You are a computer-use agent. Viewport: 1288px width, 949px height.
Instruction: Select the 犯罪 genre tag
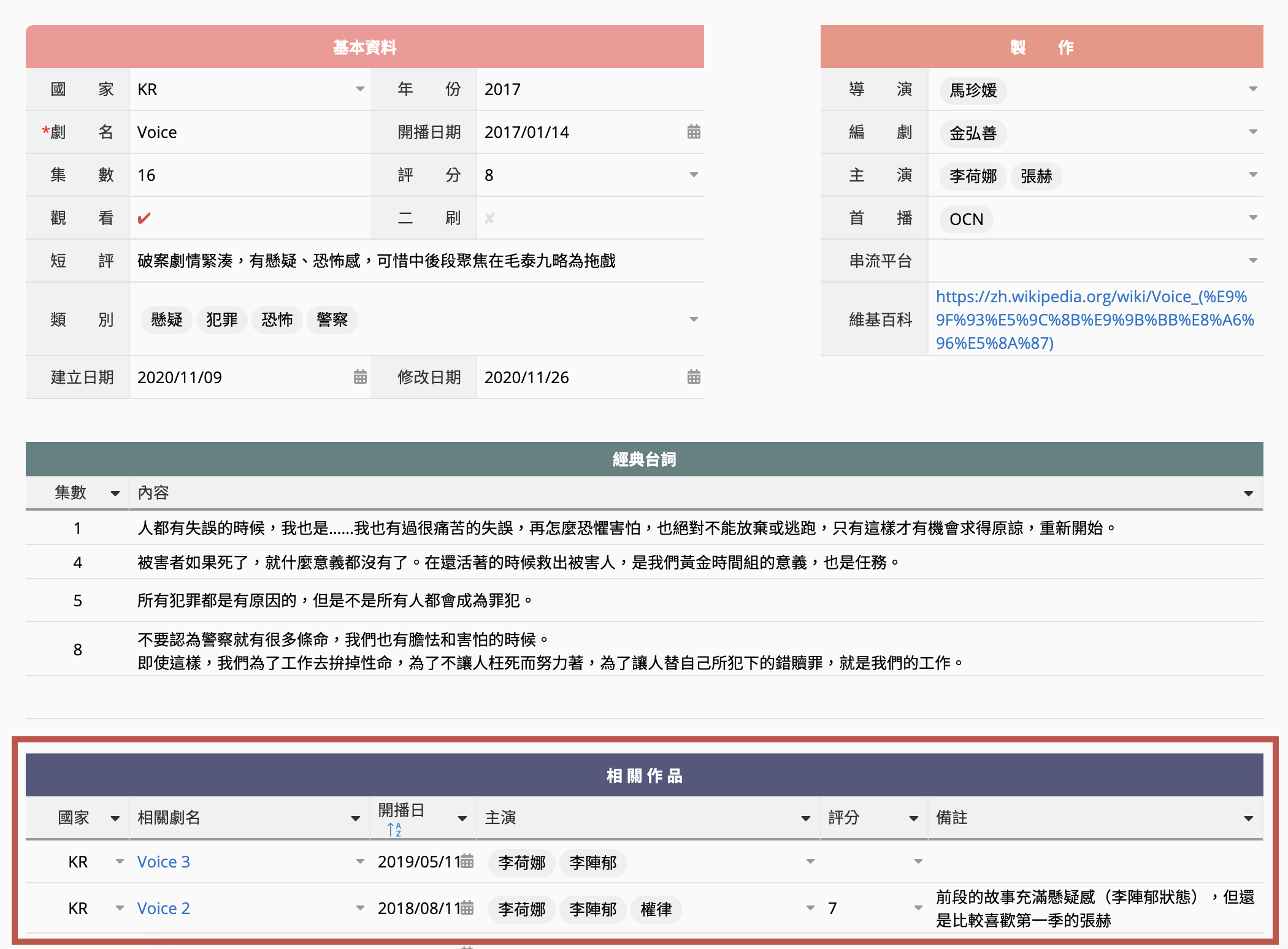coord(222,319)
